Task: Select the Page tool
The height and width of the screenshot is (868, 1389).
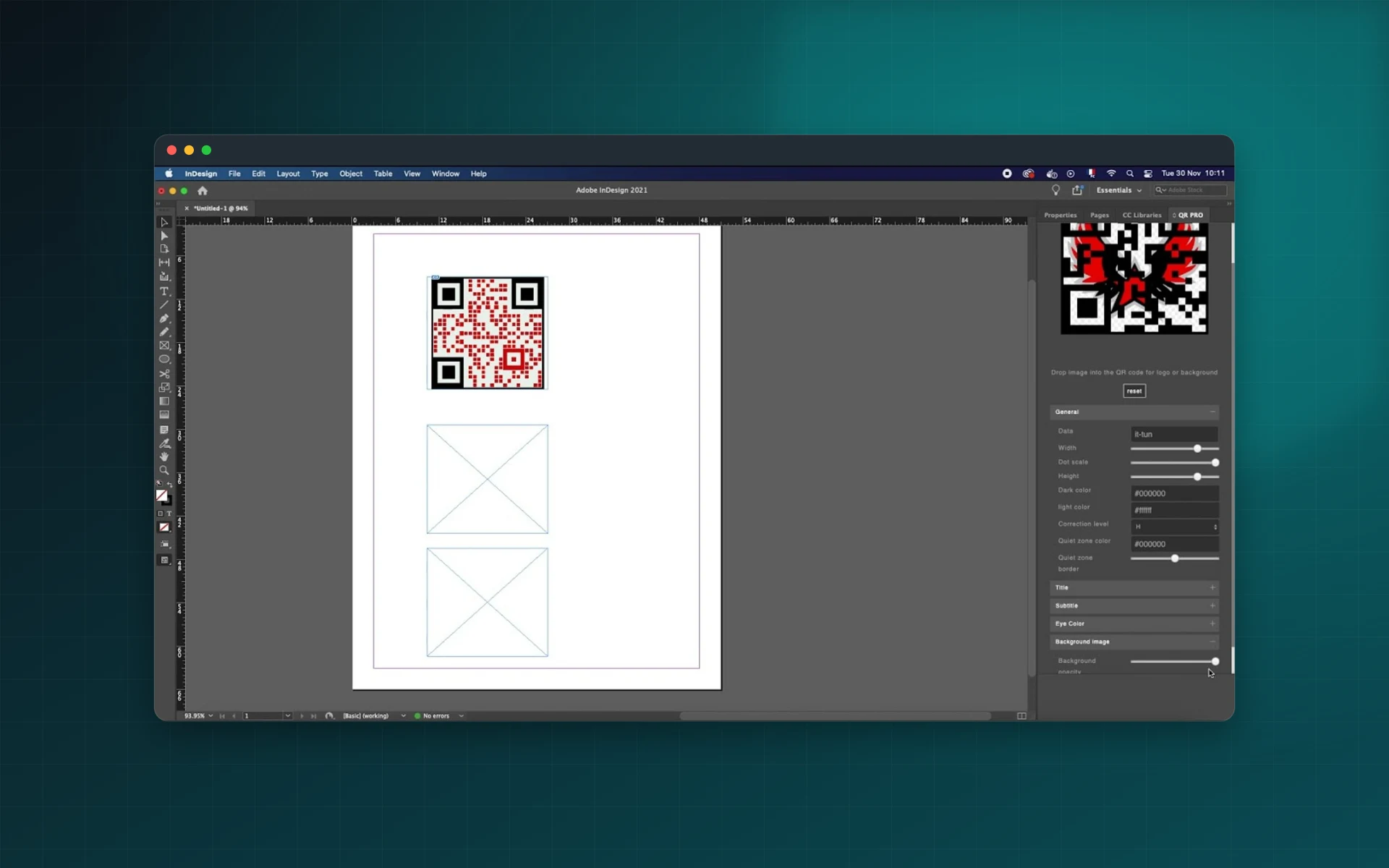Action: (164, 249)
